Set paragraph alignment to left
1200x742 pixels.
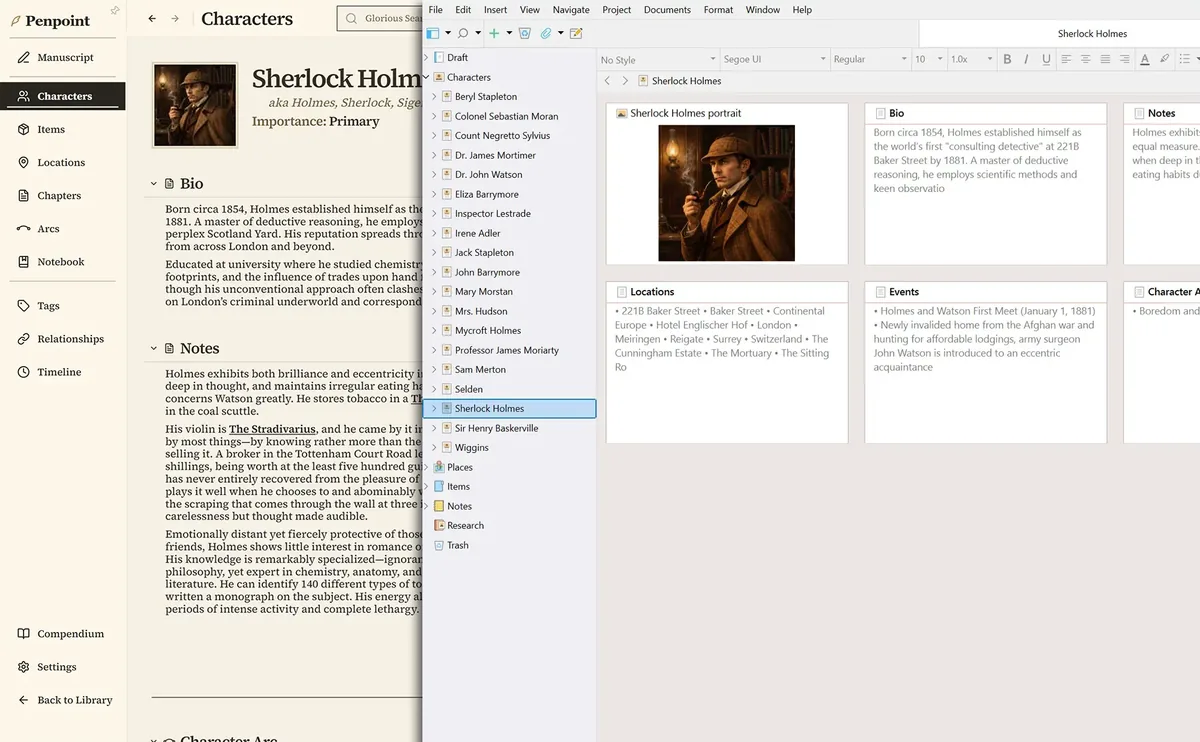(x=1066, y=59)
